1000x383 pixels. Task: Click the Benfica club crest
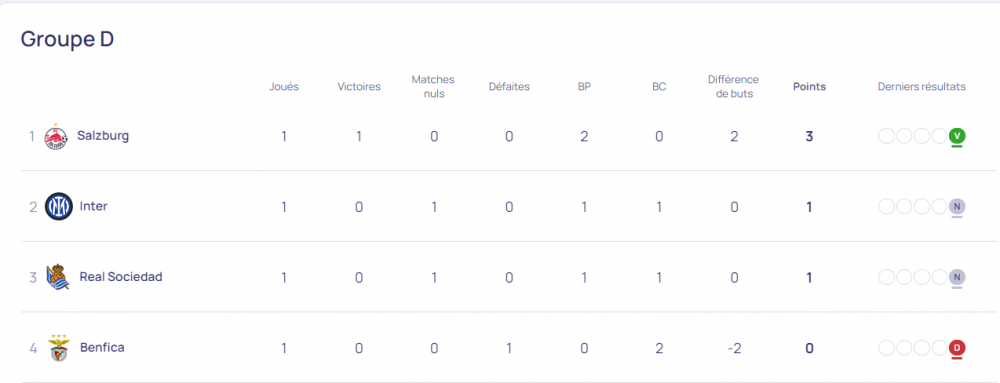58,347
